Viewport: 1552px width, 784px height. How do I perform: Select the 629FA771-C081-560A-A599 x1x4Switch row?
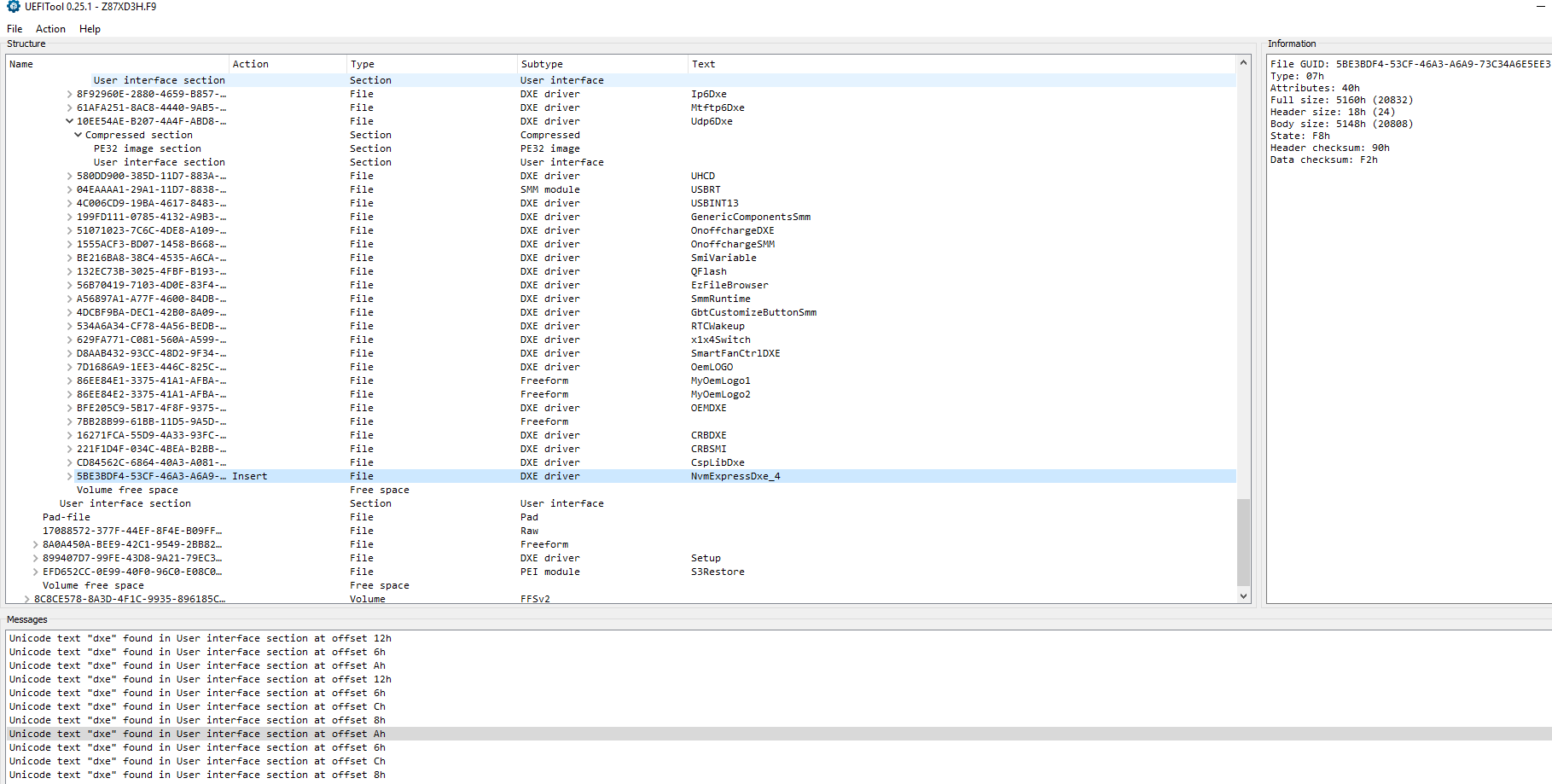(x=621, y=340)
